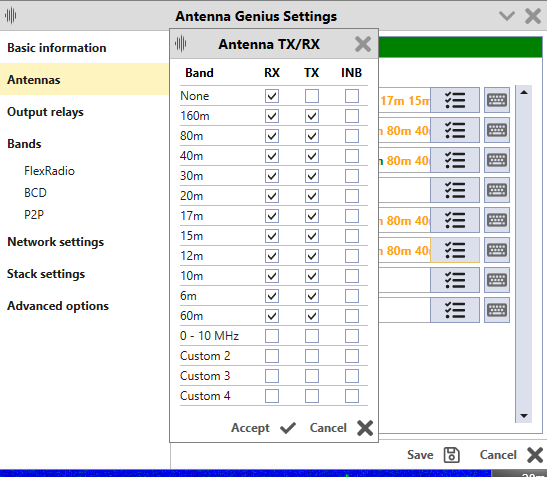Click keyboard icon on the 17m 15m antenna row

[497, 100]
